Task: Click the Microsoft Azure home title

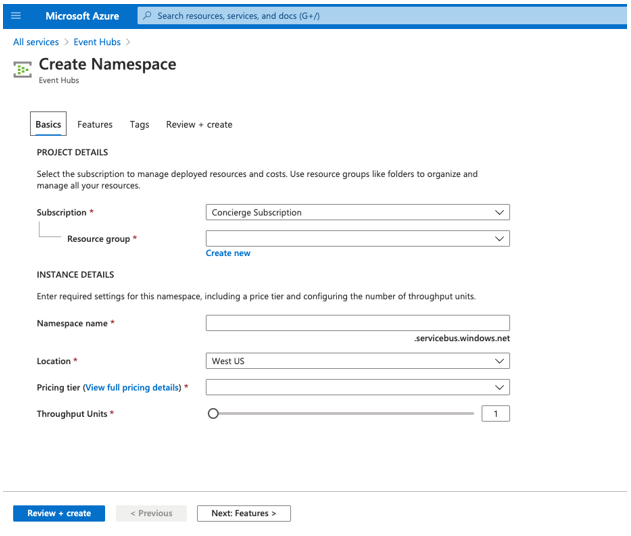Action: click(81, 16)
